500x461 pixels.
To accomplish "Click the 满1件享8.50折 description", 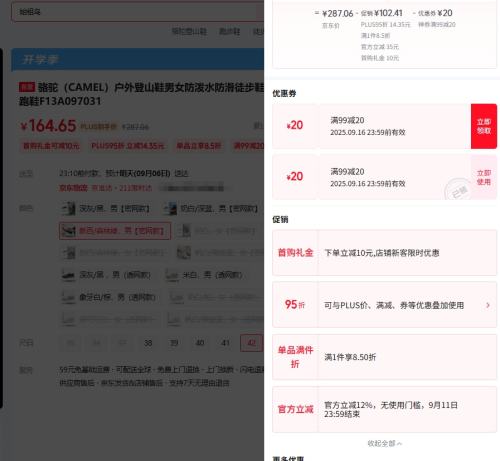I will (350, 357).
